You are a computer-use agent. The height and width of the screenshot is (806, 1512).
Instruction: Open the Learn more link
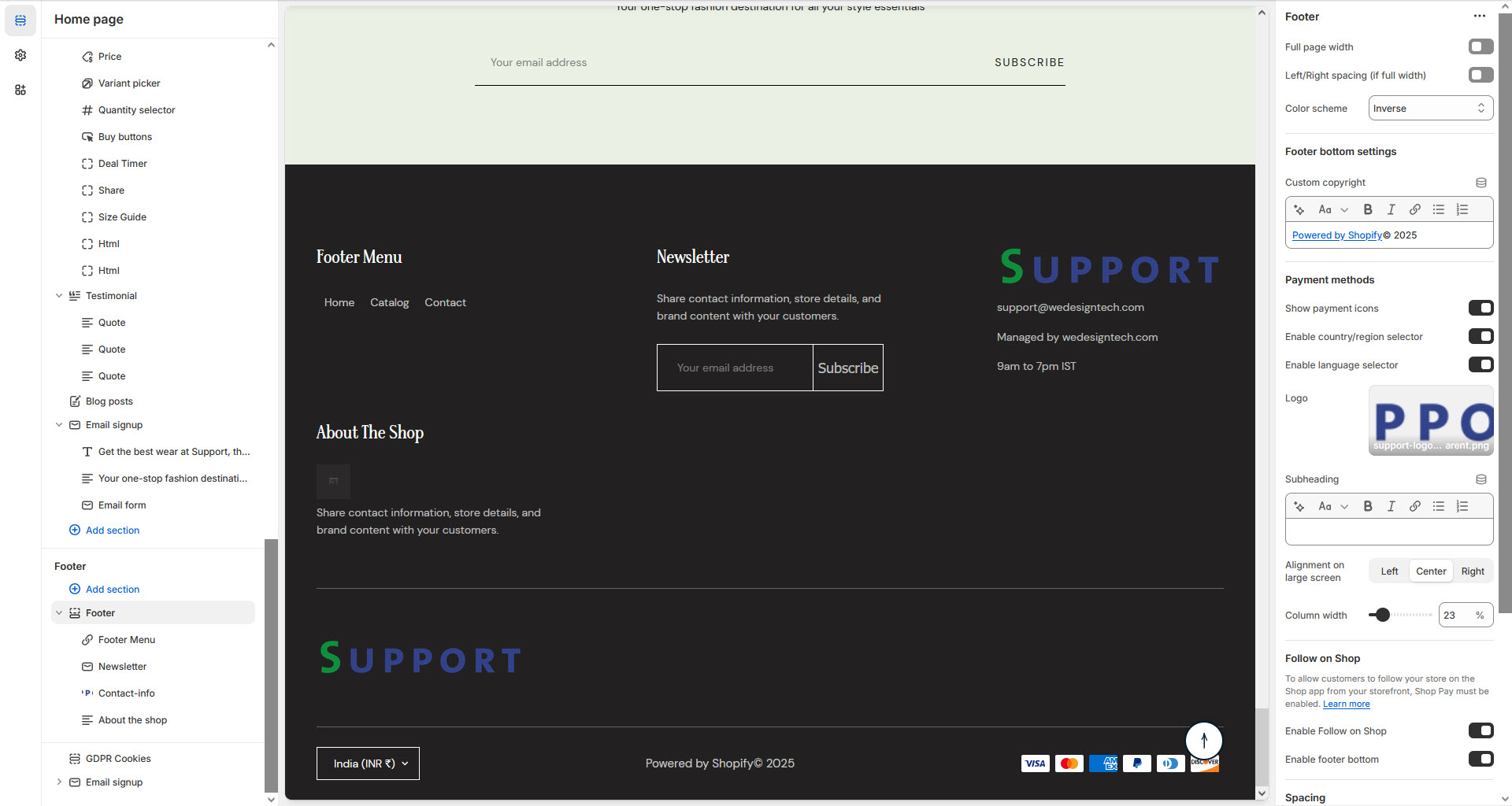[1346, 704]
